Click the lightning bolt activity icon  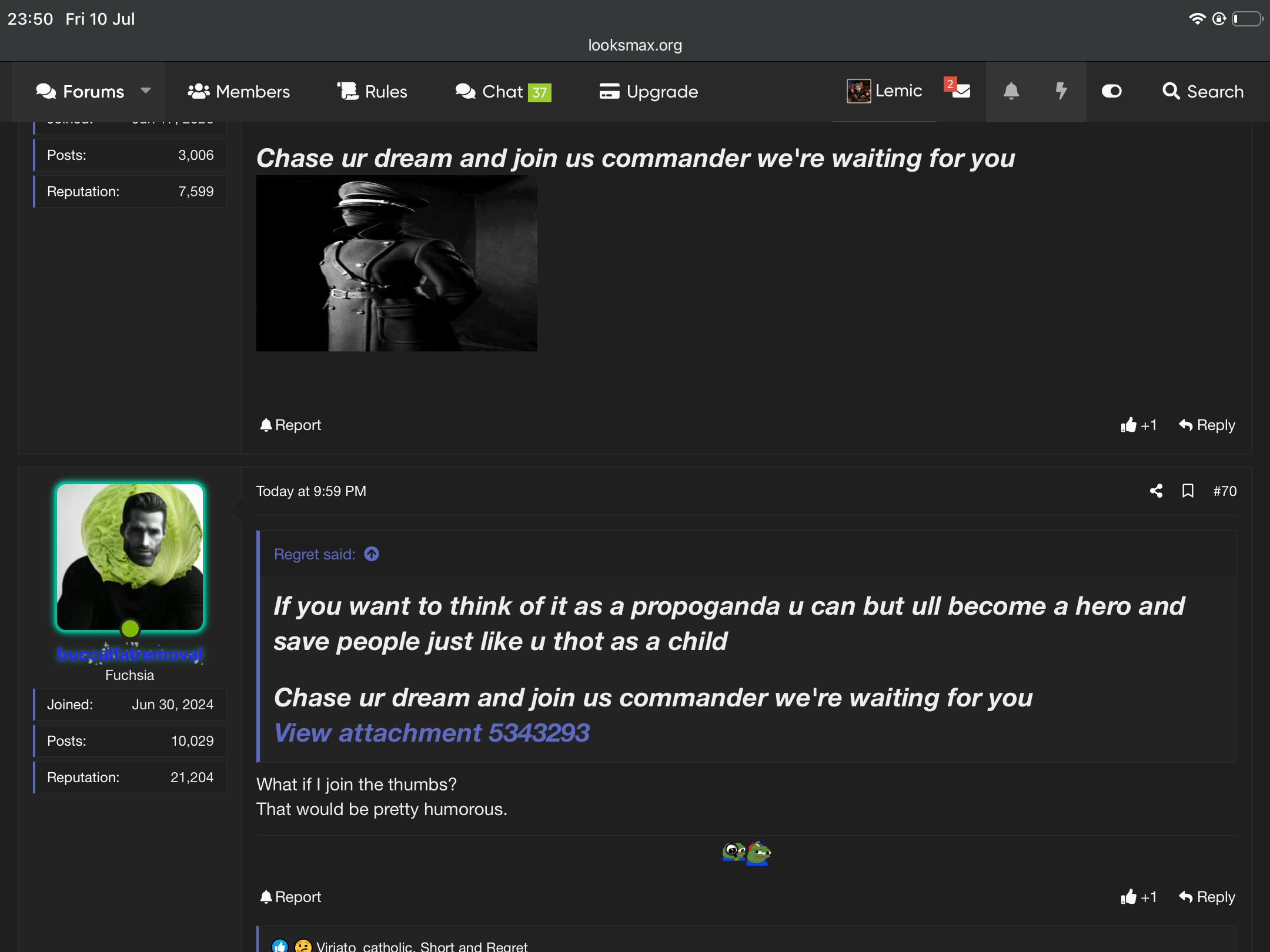[x=1061, y=91]
